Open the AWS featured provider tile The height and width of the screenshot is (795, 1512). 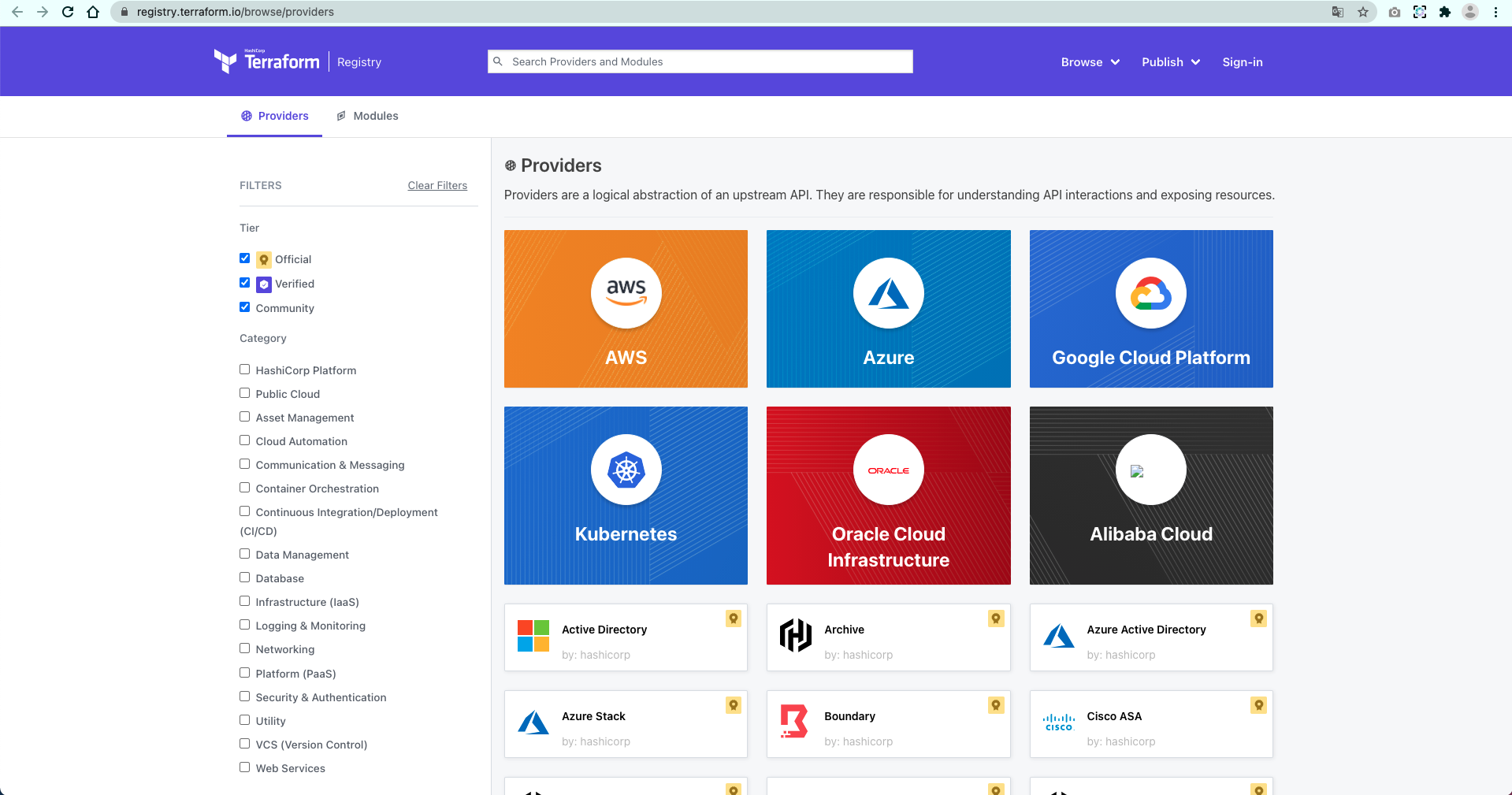626,309
